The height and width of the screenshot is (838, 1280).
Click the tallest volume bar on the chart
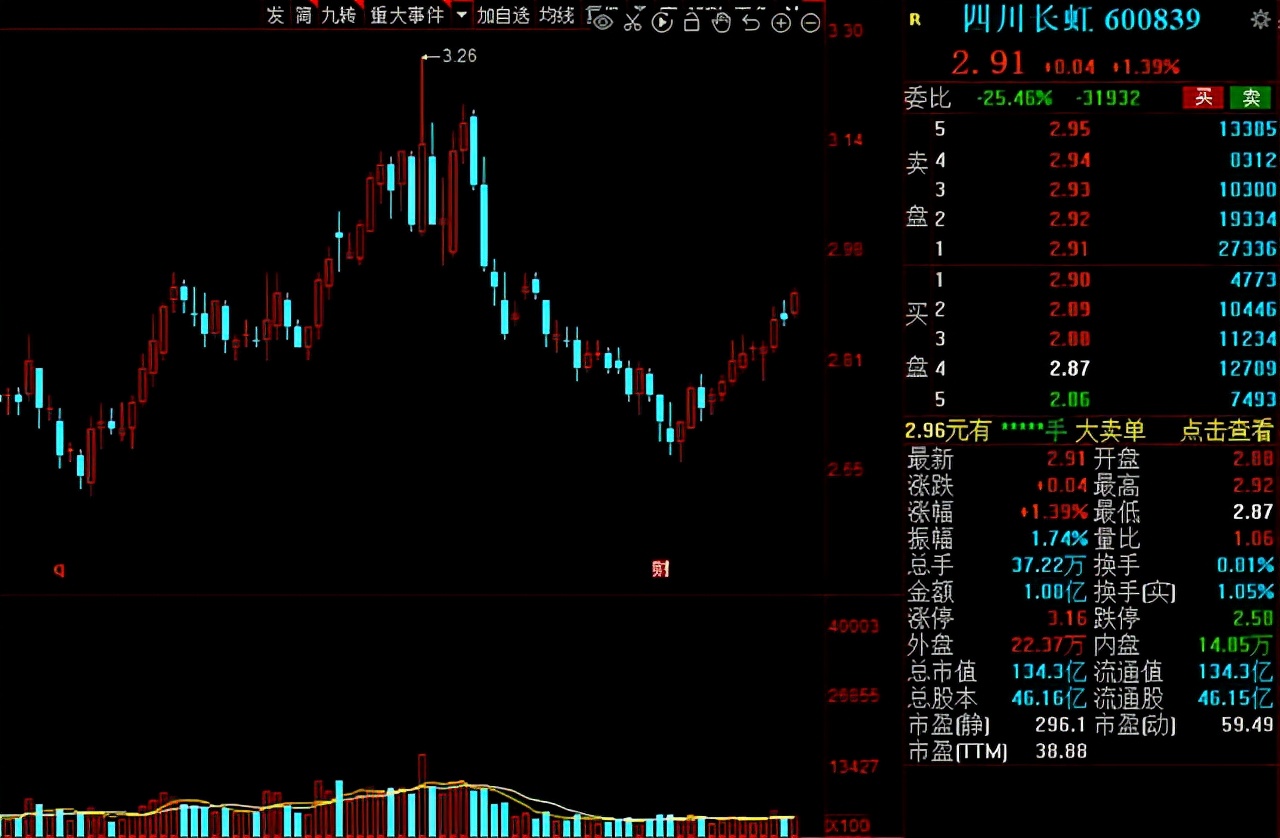click(x=422, y=790)
